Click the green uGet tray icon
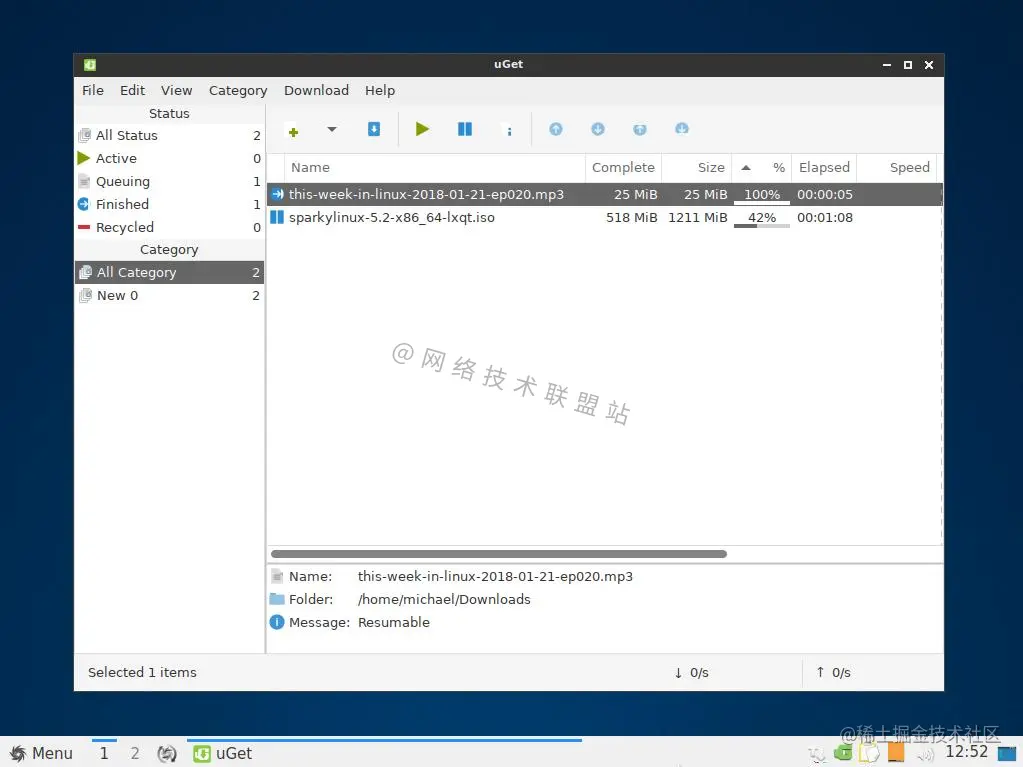The image size is (1023, 767). coord(843,753)
